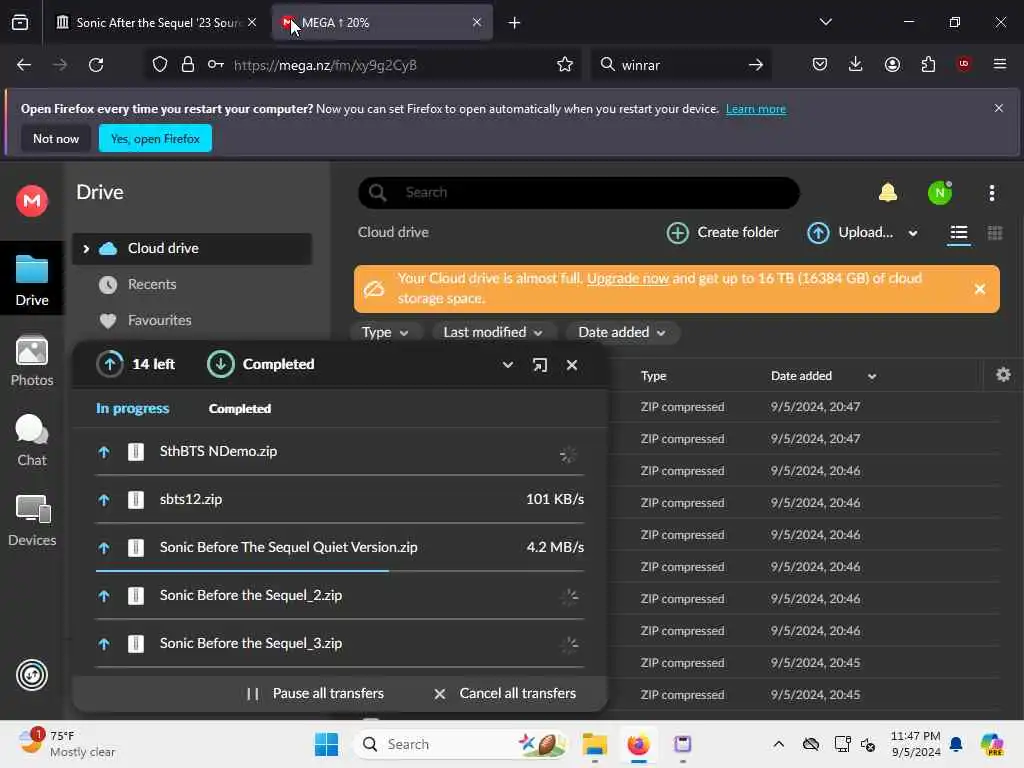Show hidden system tray icons
Viewport: 1024px width, 768px height.
(x=778, y=744)
